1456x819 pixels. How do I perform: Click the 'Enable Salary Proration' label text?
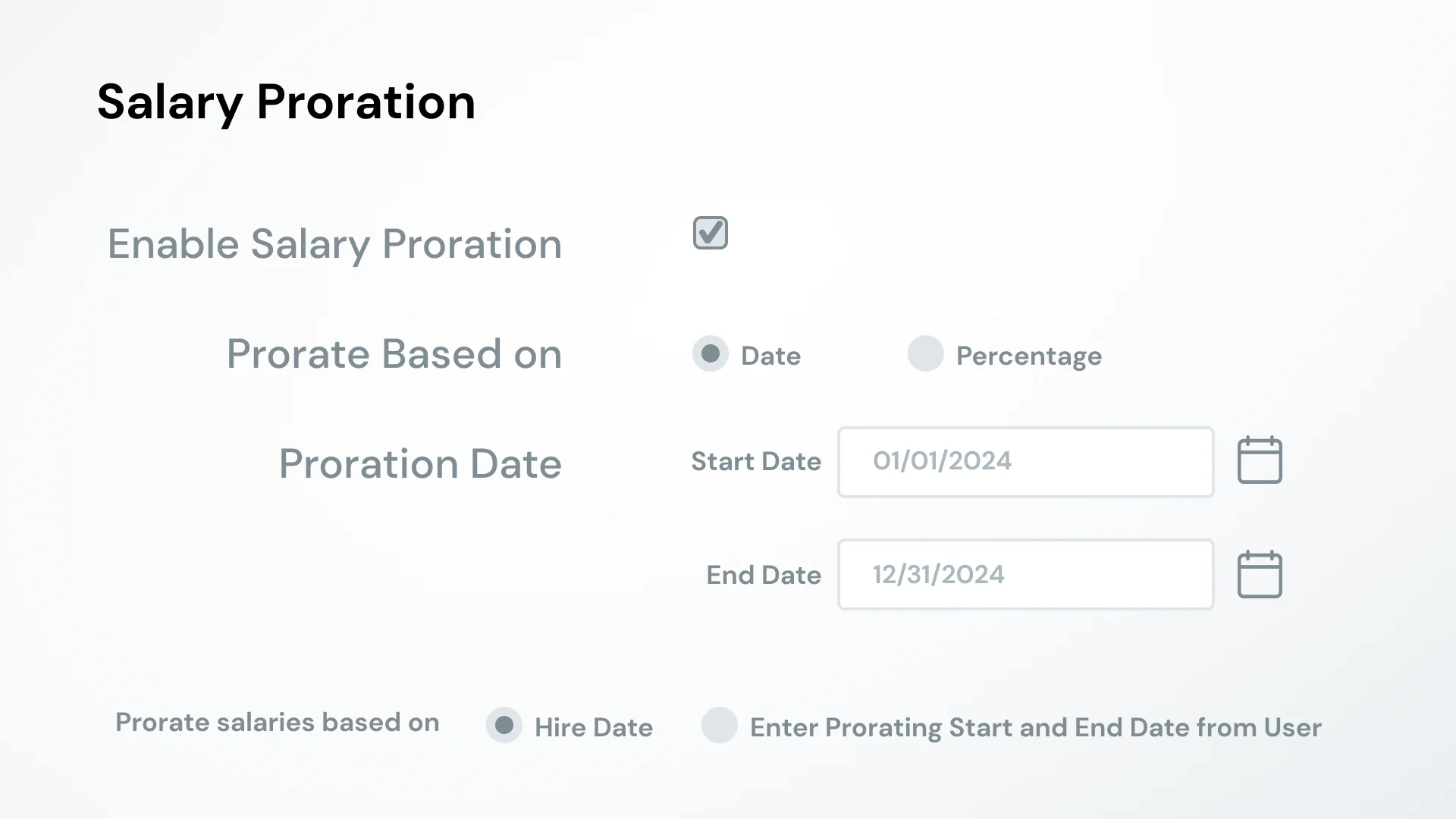334,244
